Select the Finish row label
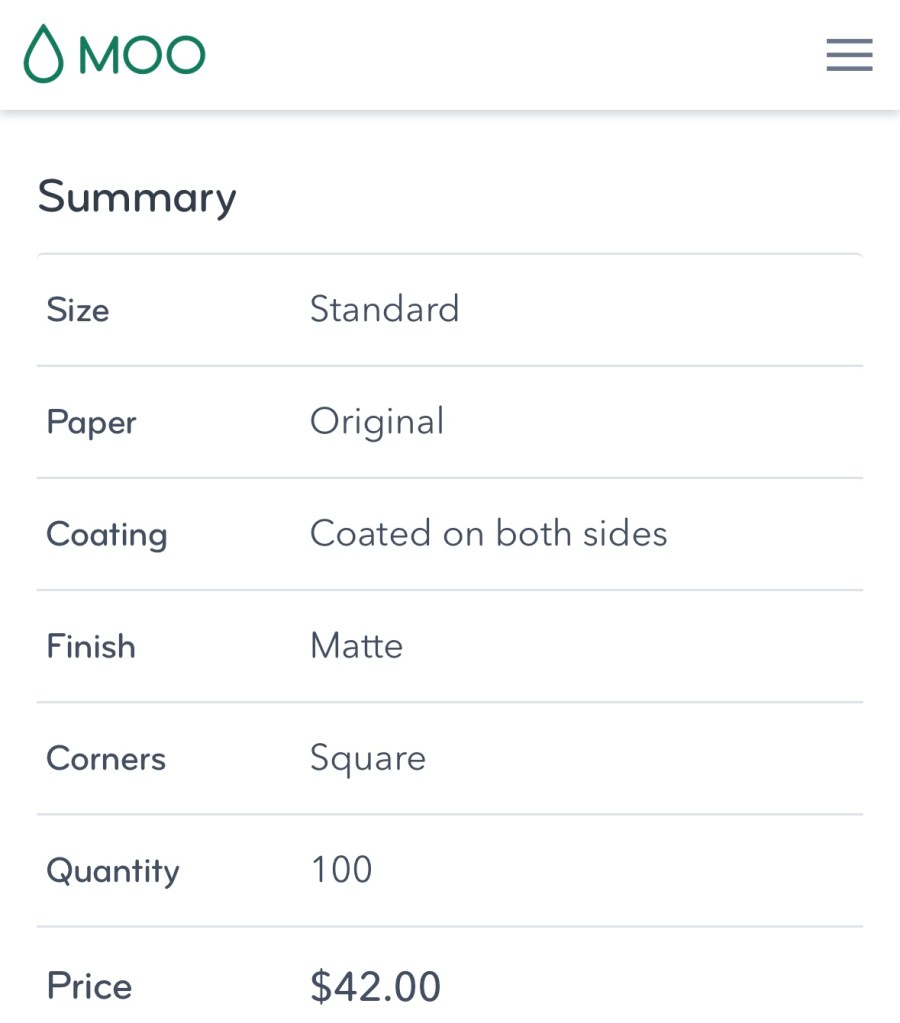 [91, 646]
